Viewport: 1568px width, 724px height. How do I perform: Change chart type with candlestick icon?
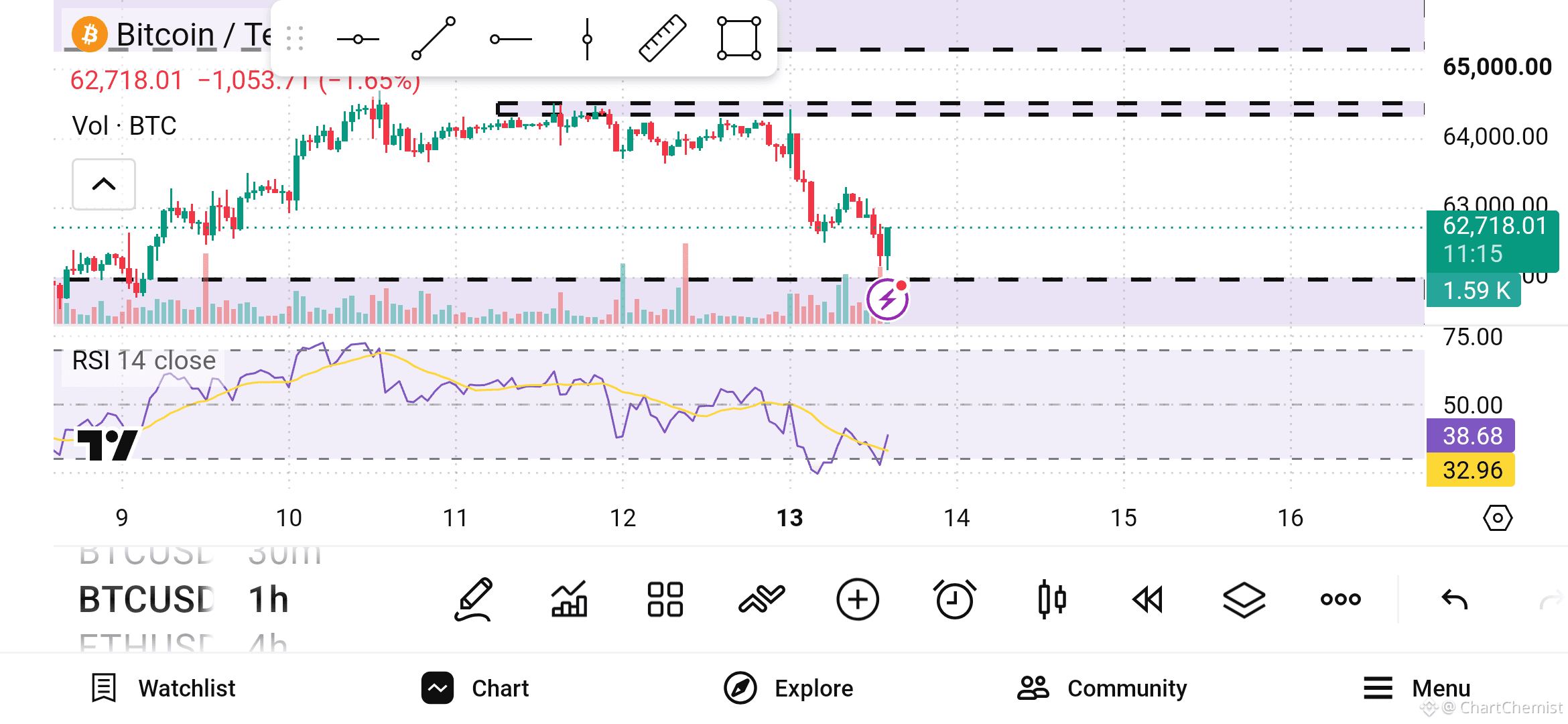point(1051,599)
